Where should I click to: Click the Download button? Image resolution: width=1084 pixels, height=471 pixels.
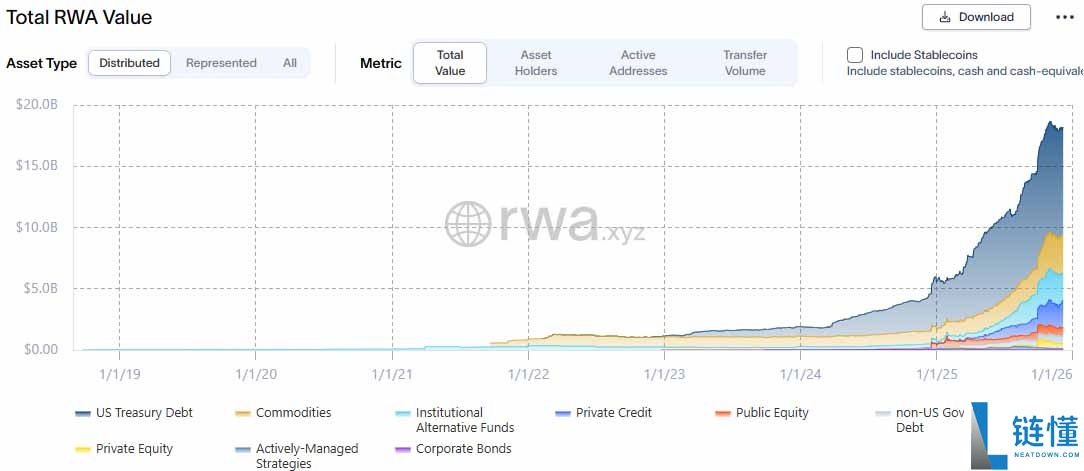pyautogui.click(x=975, y=17)
